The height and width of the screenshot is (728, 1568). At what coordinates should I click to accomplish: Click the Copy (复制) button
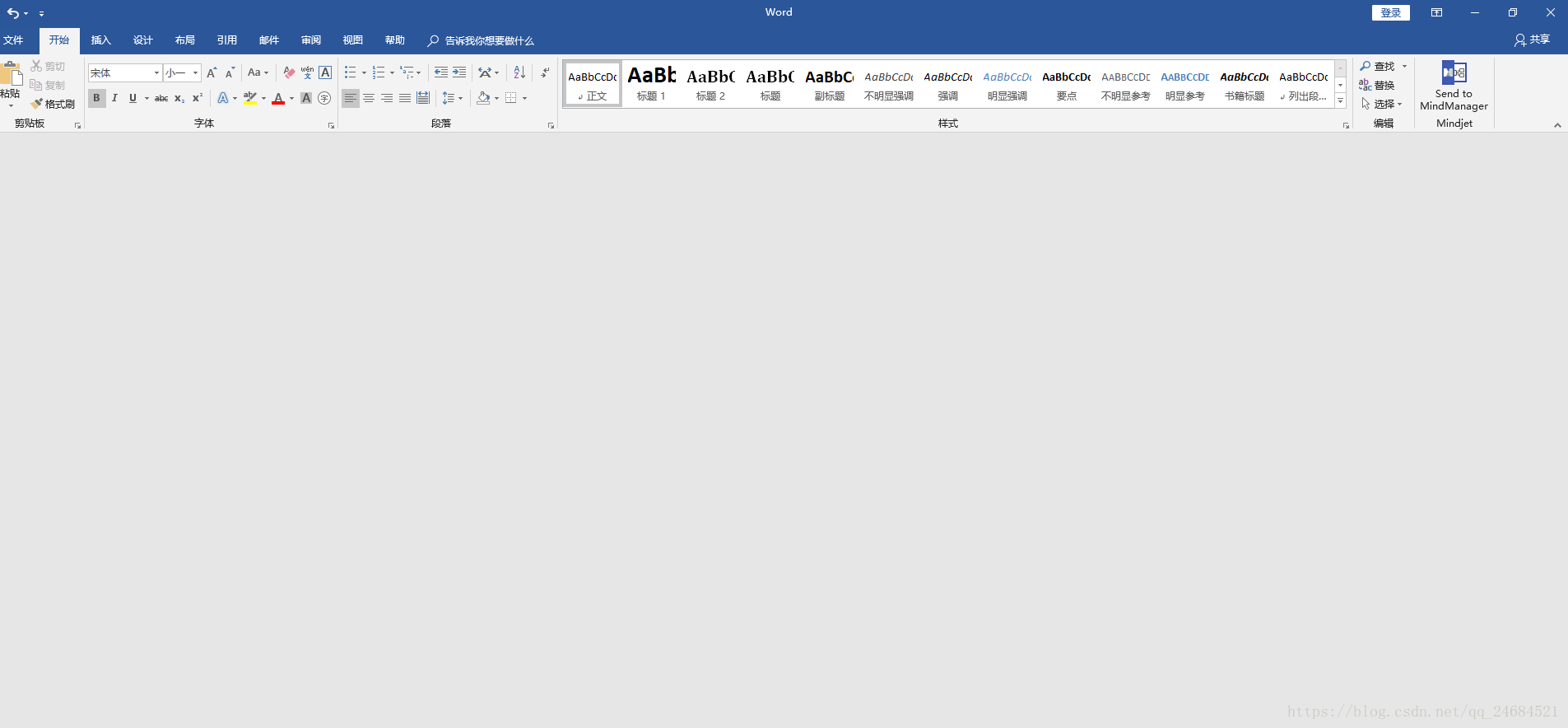pos(48,85)
